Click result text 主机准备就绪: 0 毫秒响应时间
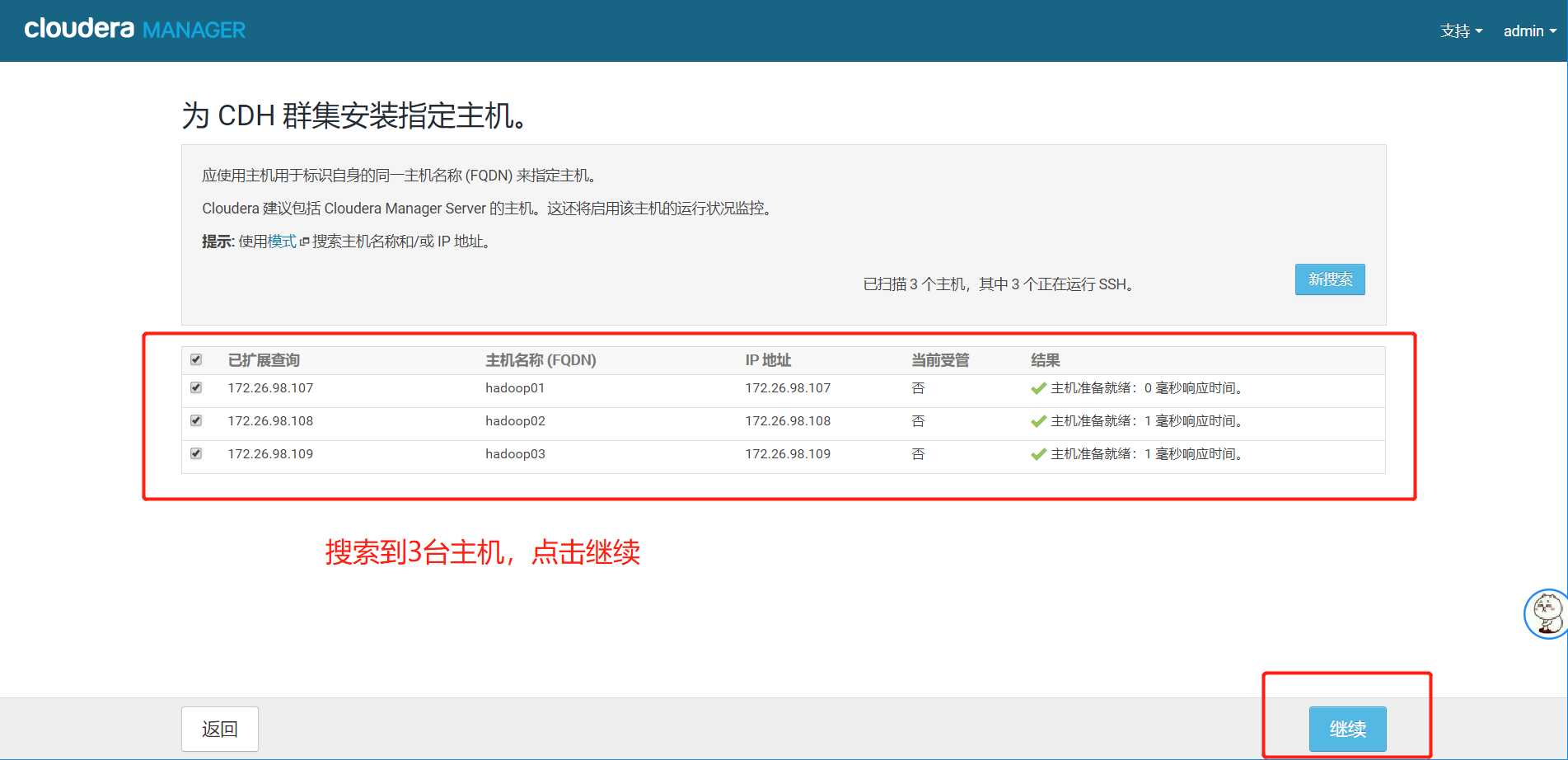The height and width of the screenshot is (760, 1568). pyautogui.click(x=1147, y=388)
